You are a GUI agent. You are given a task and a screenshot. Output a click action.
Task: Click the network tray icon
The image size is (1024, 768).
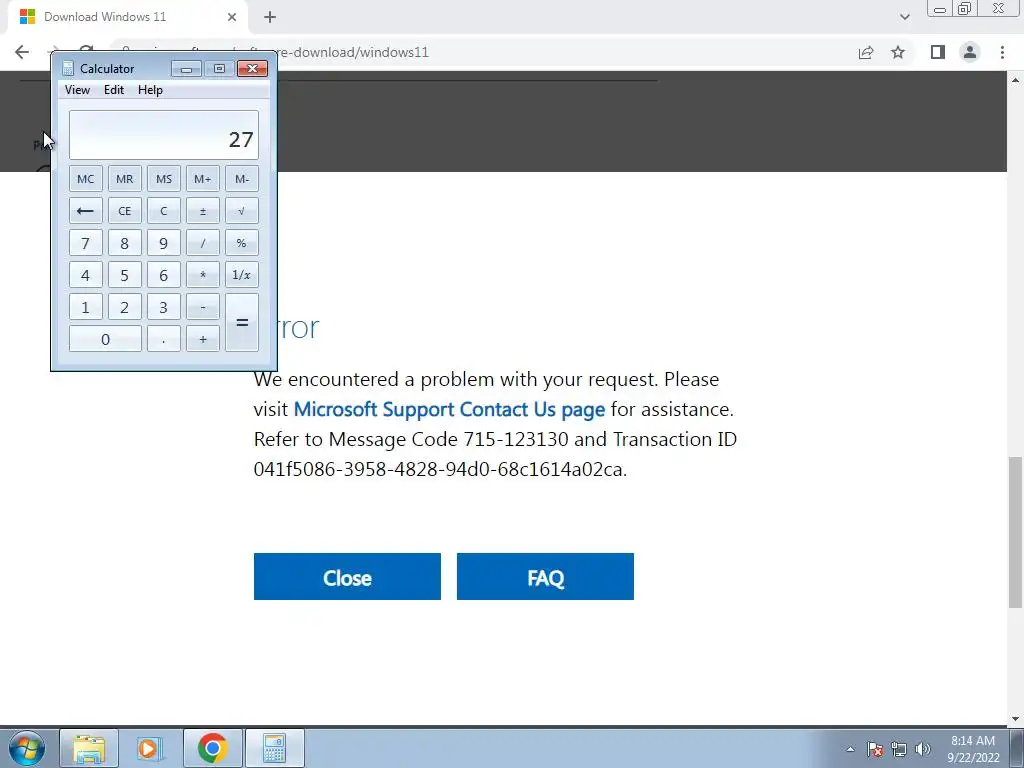click(x=899, y=749)
